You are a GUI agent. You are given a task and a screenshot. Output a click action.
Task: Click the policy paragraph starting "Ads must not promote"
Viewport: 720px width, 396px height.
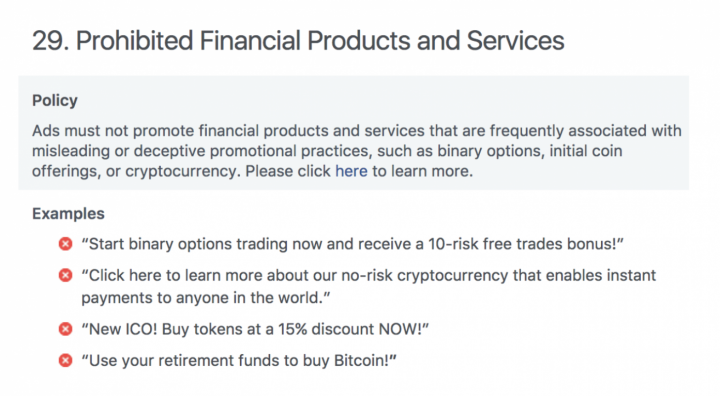357,151
